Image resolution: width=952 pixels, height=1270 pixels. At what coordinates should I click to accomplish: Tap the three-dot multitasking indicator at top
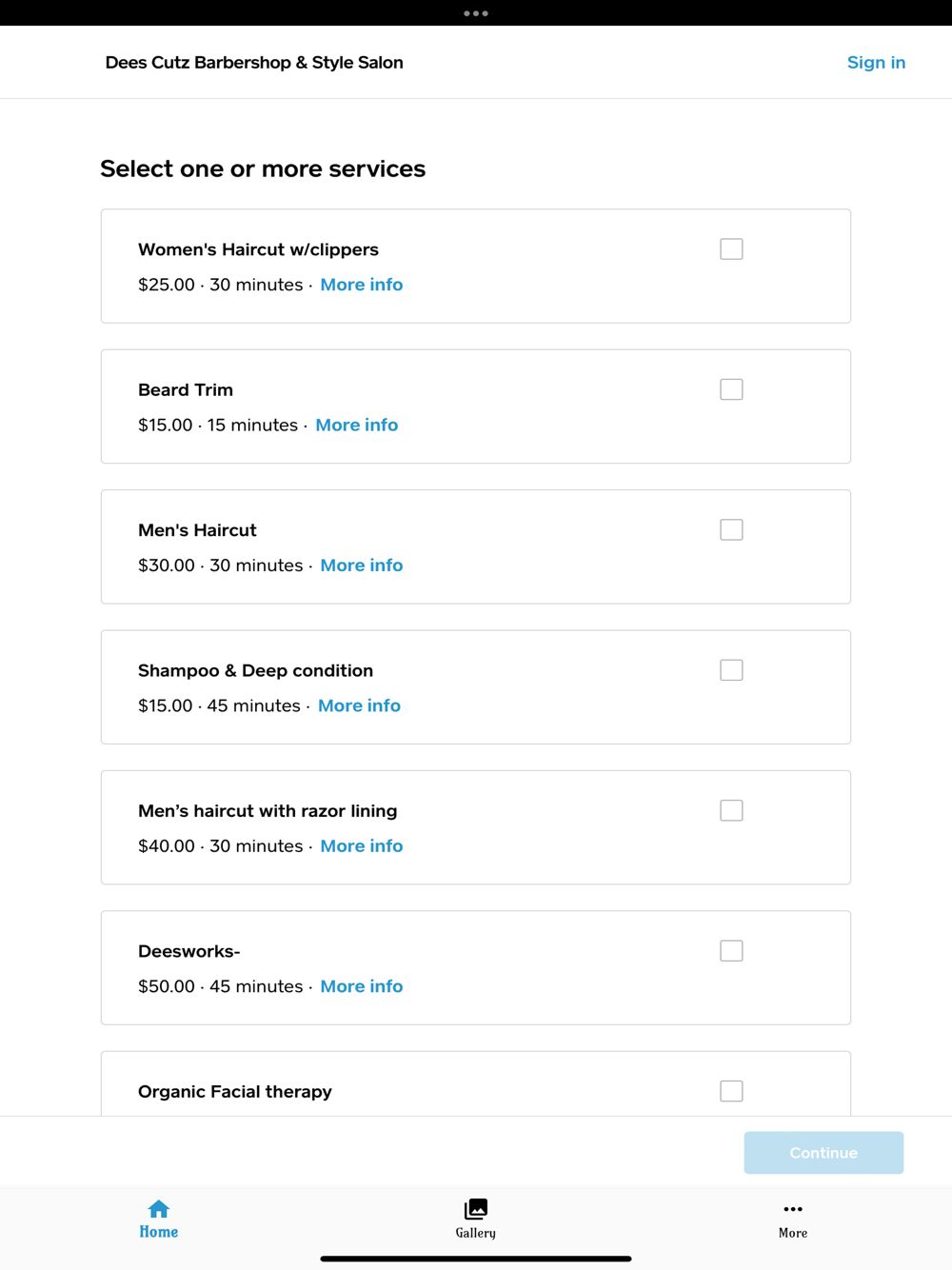tap(476, 13)
